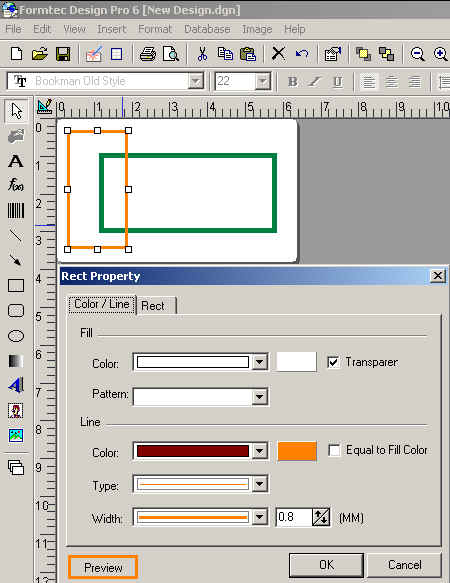
Task: Click the Undo arrow icon
Action: point(302,54)
